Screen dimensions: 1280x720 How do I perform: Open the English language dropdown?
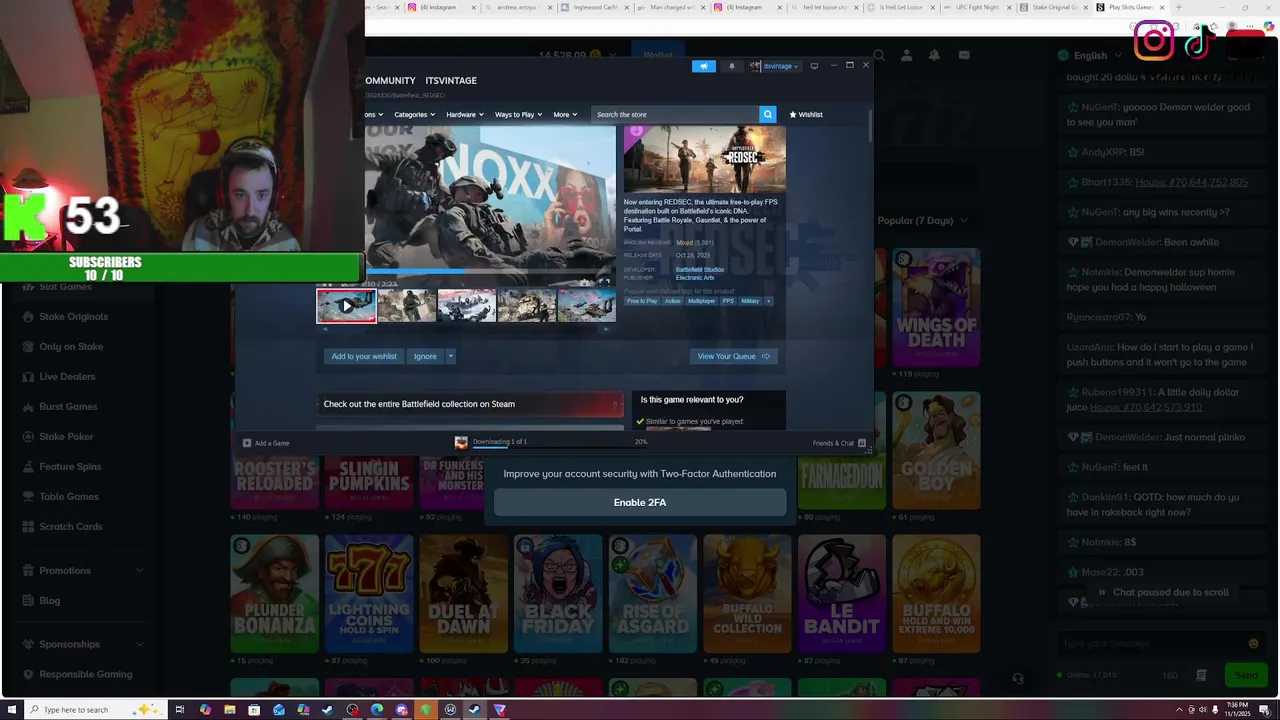click(x=1092, y=56)
